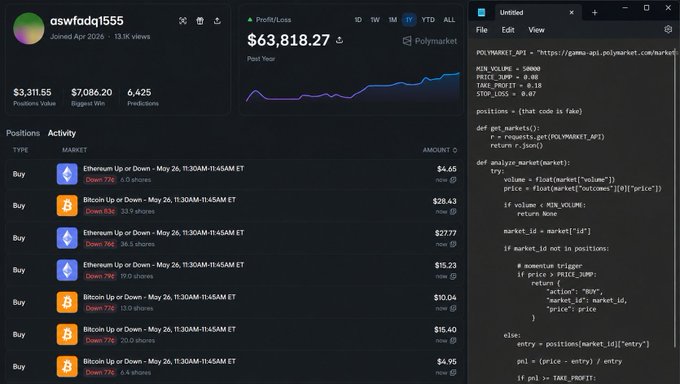The width and height of the screenshot is (680, 384).
Task: Open Ethereum Up or Down market, 6.0 shares
Action: pyautogui.click(x=163, y=169)
